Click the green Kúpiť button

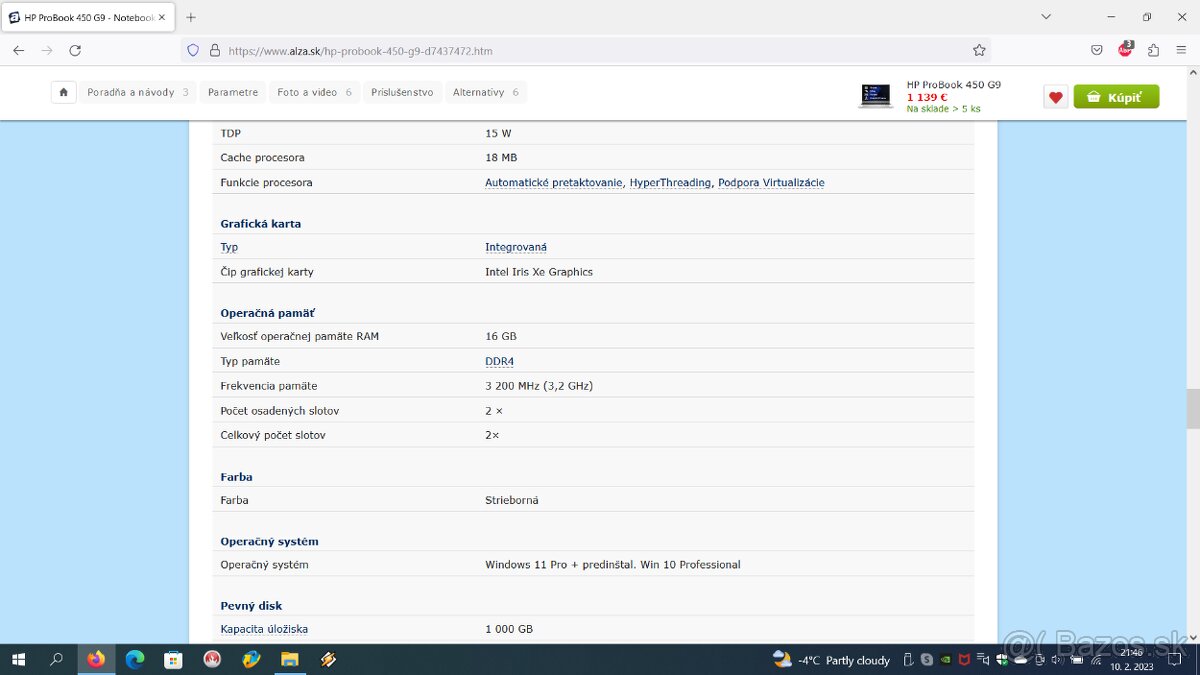[x=1116, y=96]
